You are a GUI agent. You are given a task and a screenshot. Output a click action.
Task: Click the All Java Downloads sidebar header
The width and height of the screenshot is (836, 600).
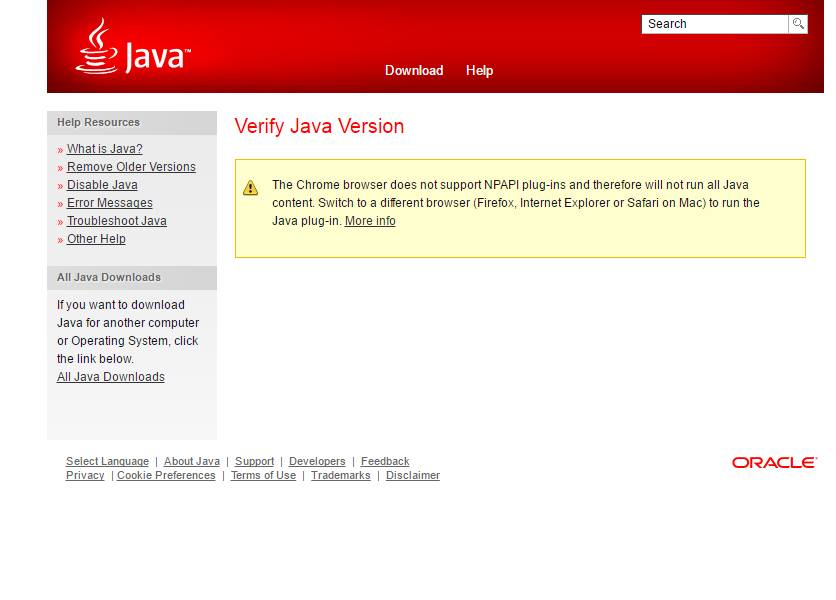(x=132, y=278)
